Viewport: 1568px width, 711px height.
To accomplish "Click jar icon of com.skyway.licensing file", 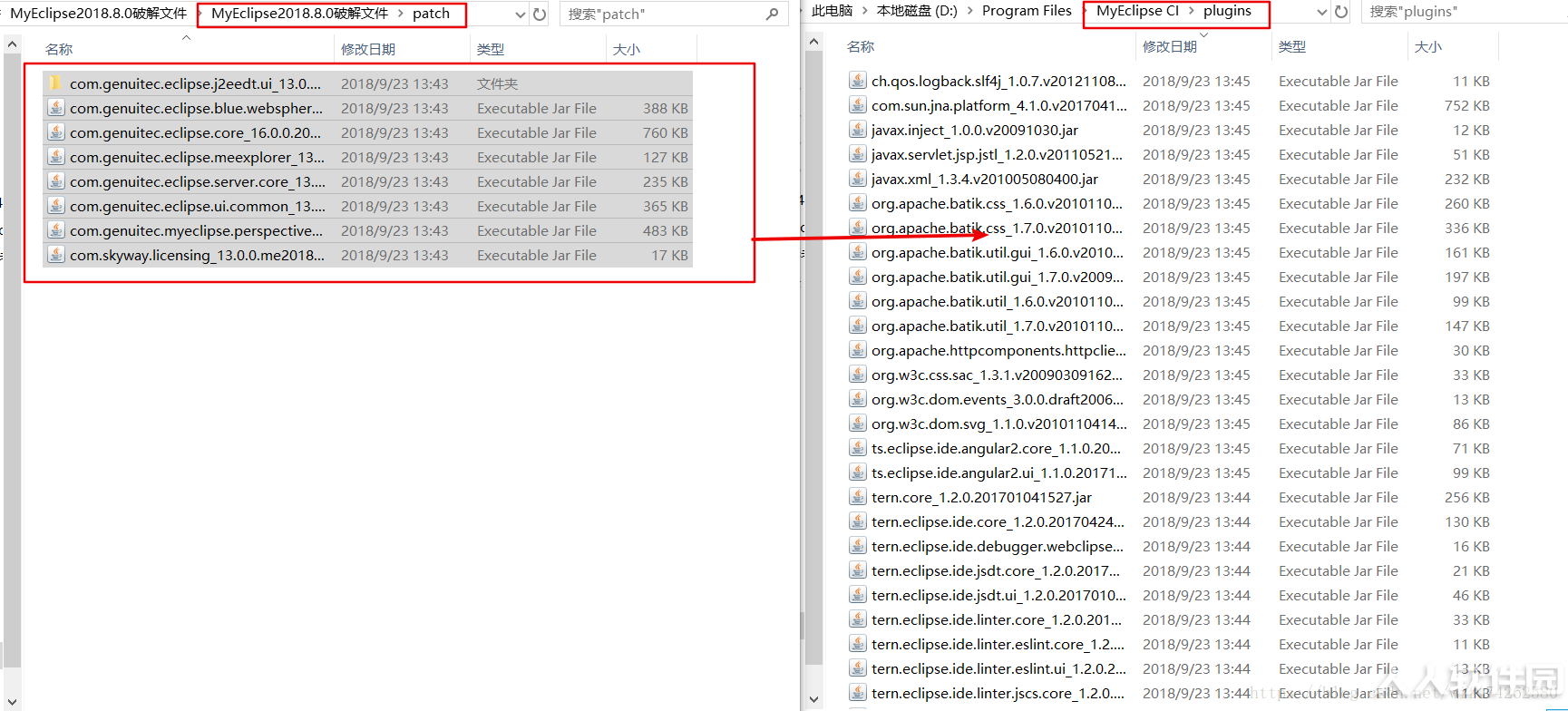I will [56, 255].
